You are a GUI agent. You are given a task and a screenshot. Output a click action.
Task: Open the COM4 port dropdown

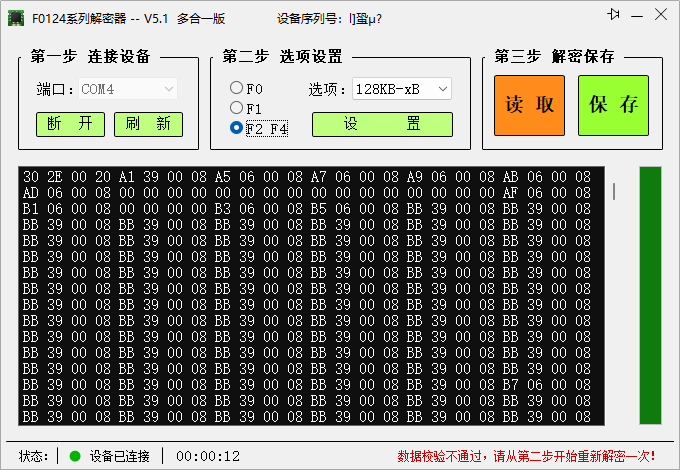click(128, 89)
